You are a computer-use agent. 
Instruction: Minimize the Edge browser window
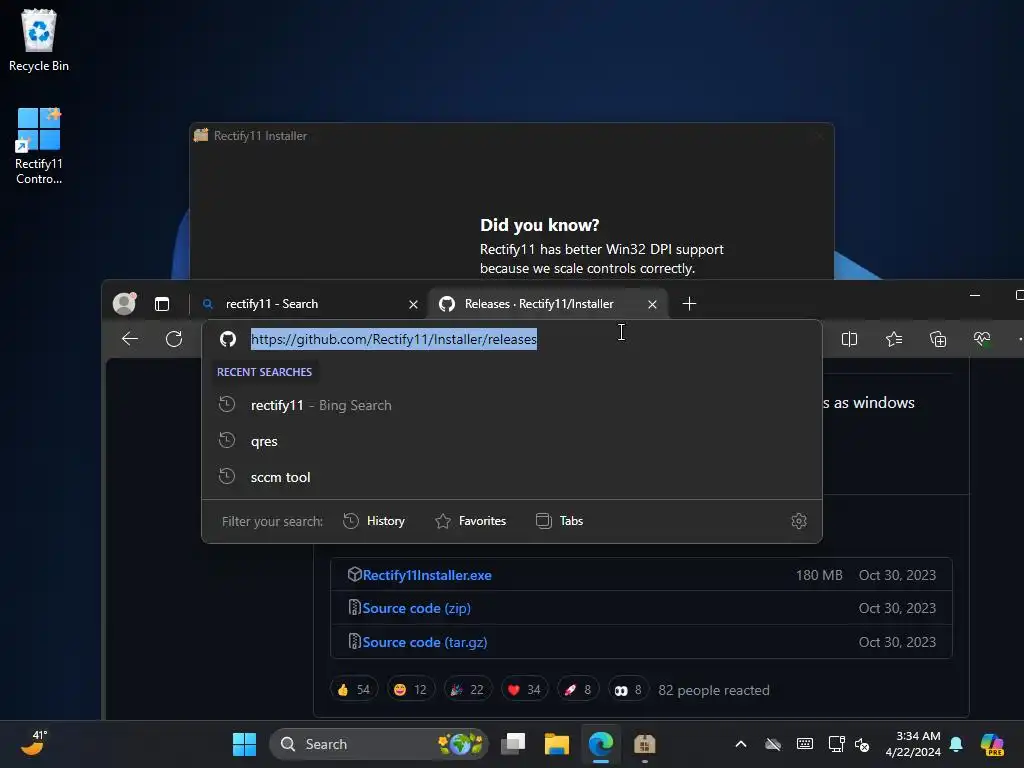point(975,296)
